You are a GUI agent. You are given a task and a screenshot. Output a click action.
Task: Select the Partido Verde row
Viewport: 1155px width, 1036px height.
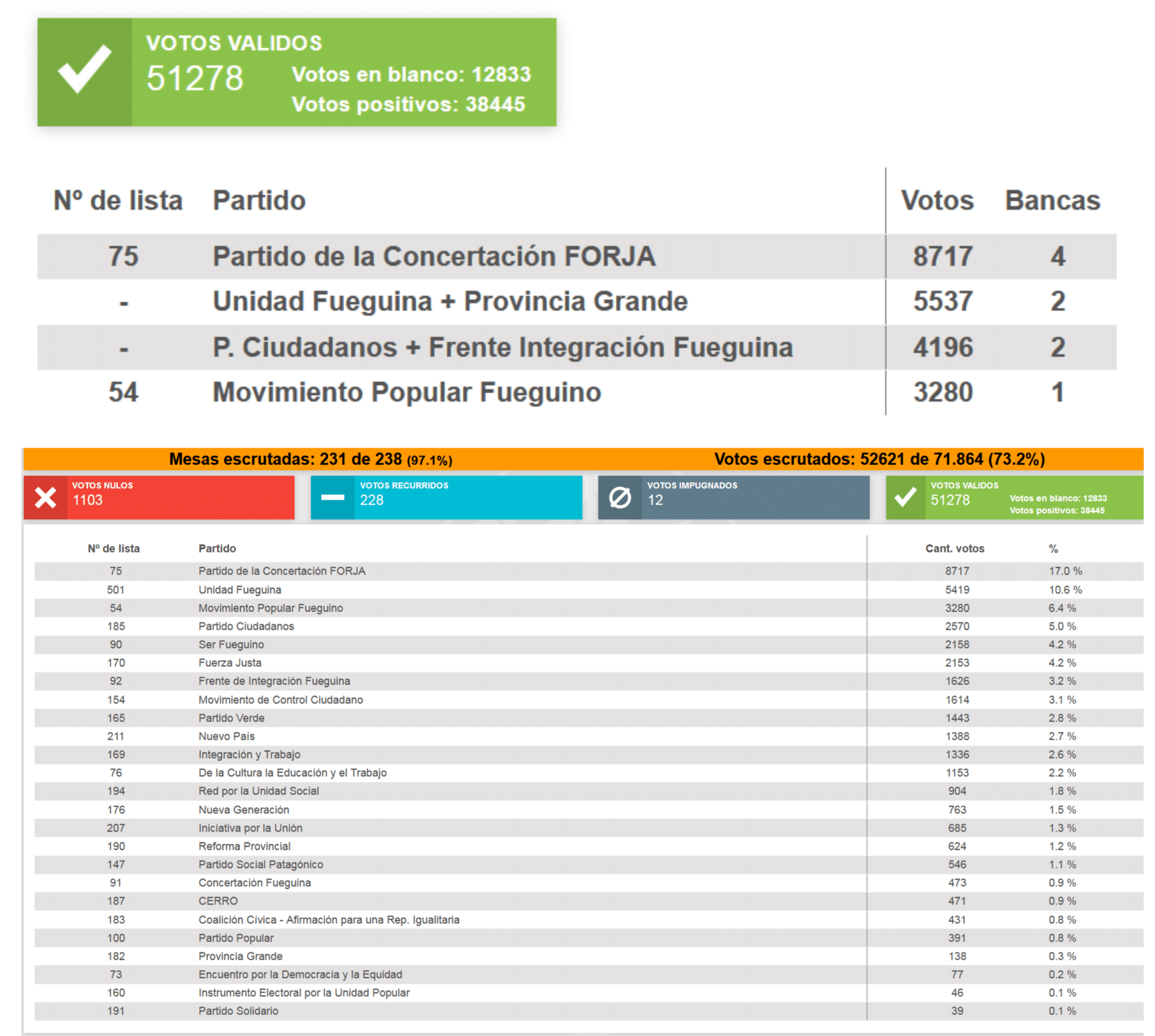pyautogui.click(x=588, y=718)
